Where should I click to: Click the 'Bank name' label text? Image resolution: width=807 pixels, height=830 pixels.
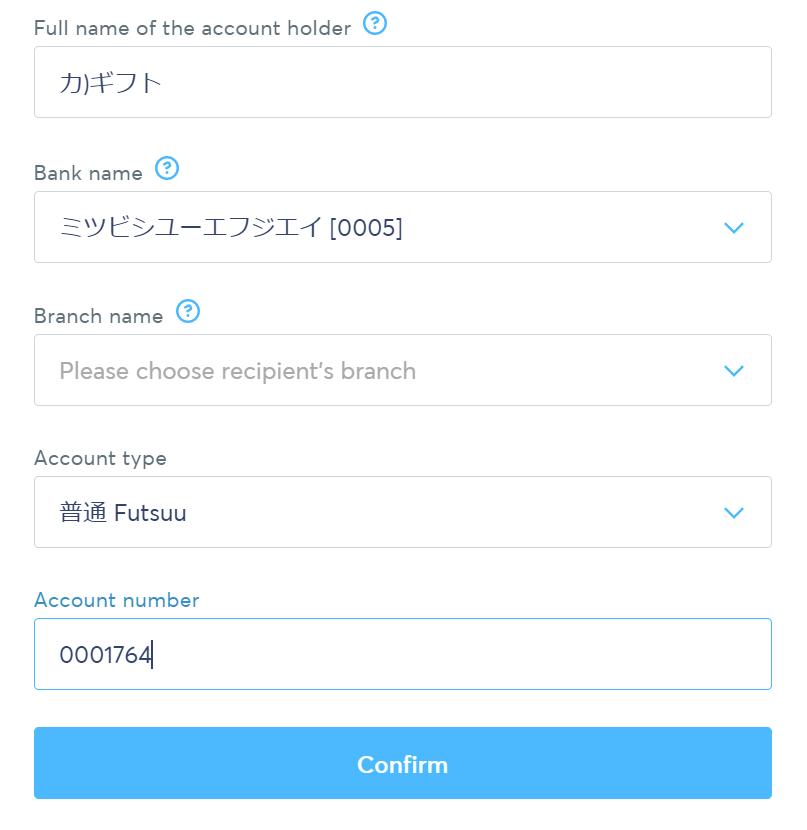(x=88, y=173)
